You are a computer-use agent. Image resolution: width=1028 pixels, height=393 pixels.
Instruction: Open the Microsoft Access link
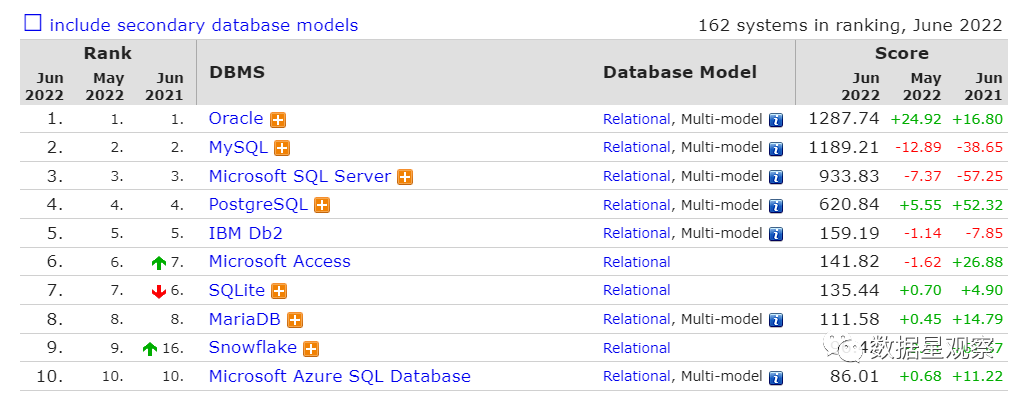pos(280,261)
